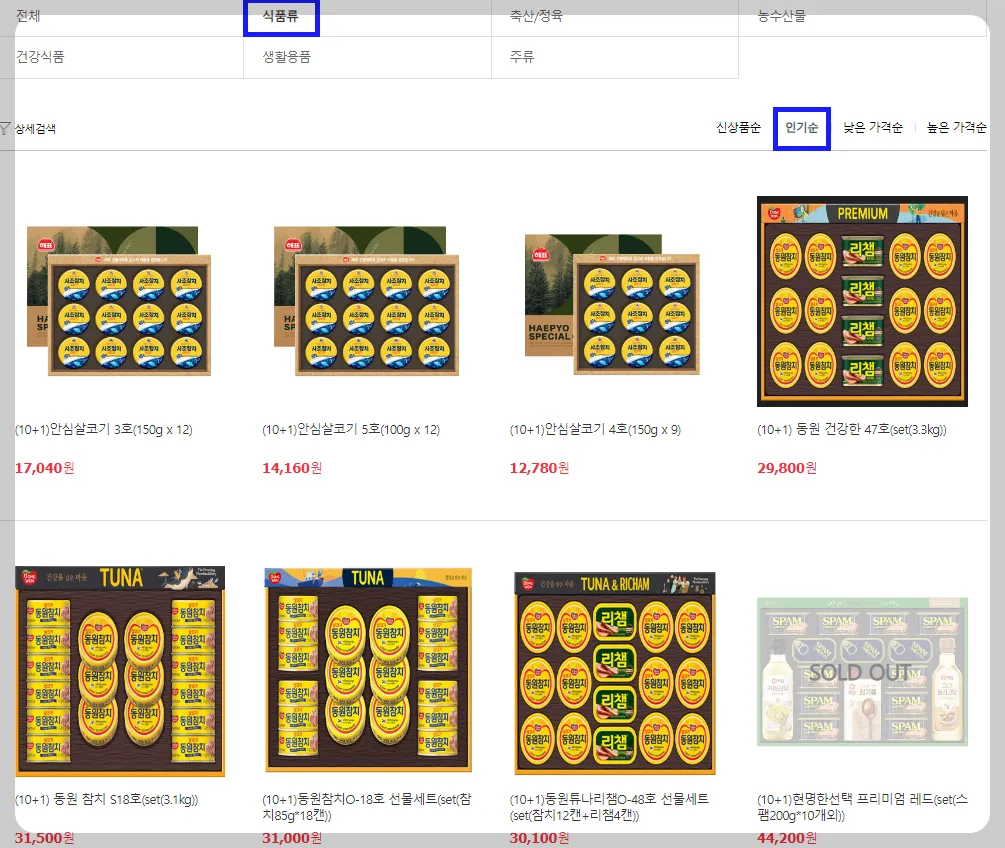Click the price 31,500원
Screen dimensions: 1005x848
44,838
